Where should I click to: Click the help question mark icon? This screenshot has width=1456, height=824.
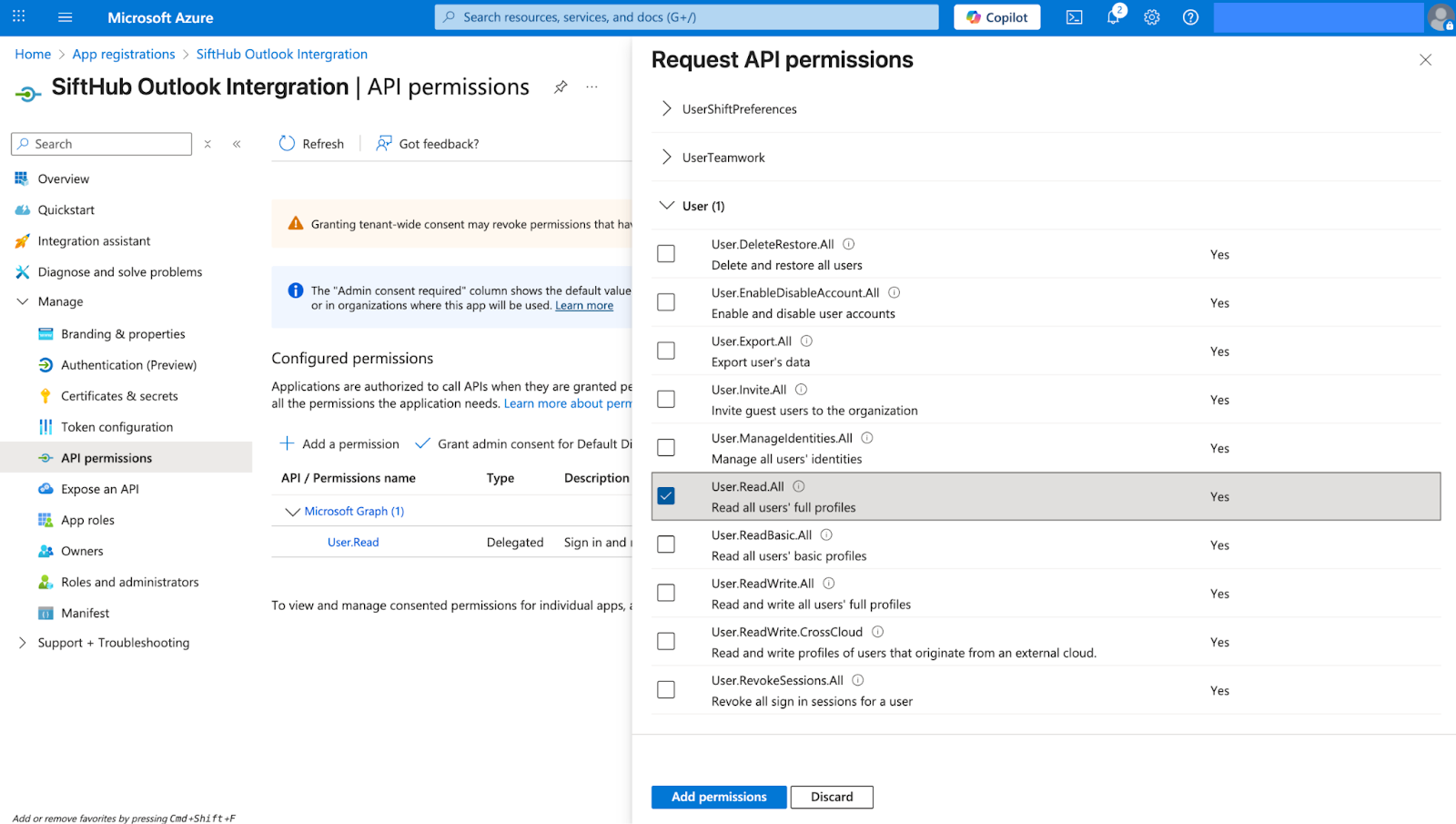point(1190,17)
